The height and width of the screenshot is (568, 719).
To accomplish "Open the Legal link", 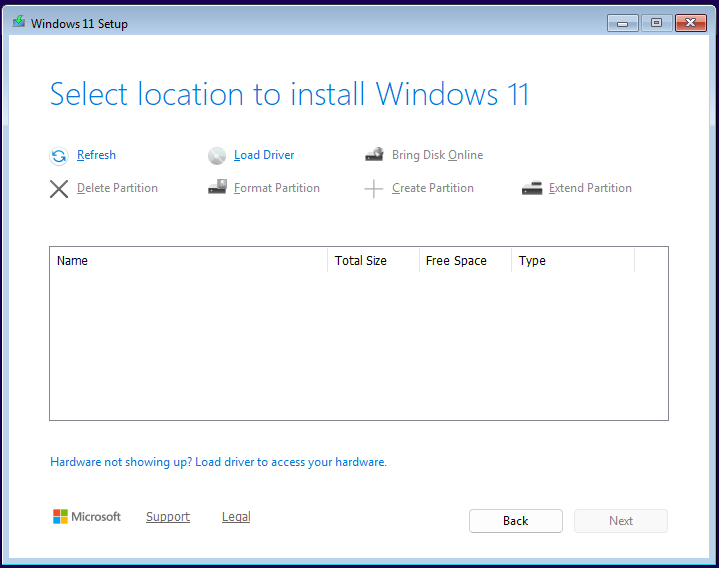I will (x=236, y=517).
